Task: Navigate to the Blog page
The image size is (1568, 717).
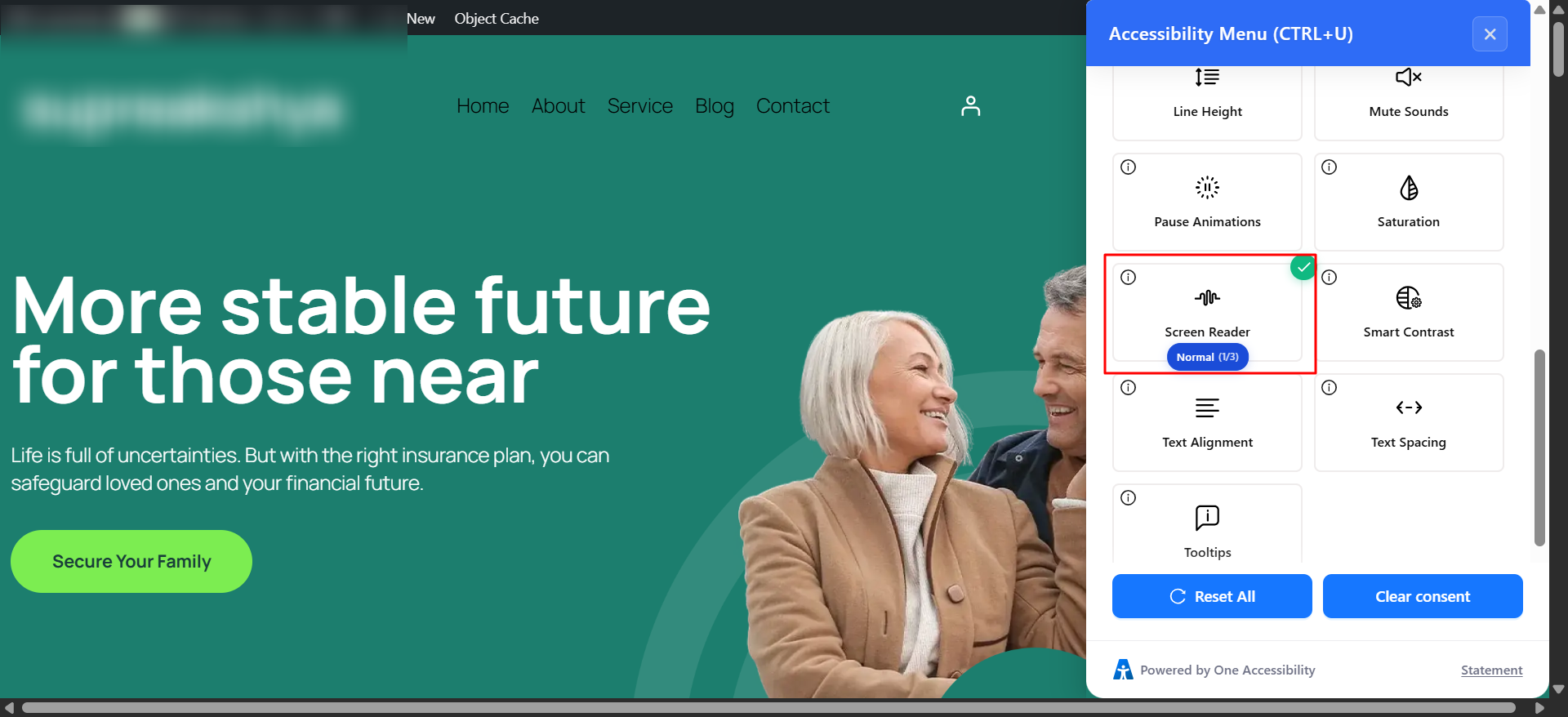Action: tap(715, 106)
